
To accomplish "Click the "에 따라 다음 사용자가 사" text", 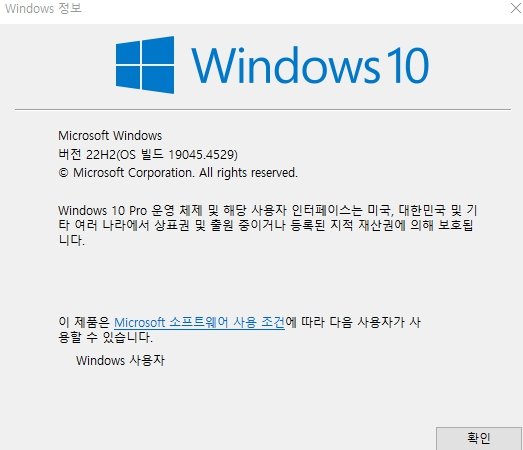I will coord(353,322).
